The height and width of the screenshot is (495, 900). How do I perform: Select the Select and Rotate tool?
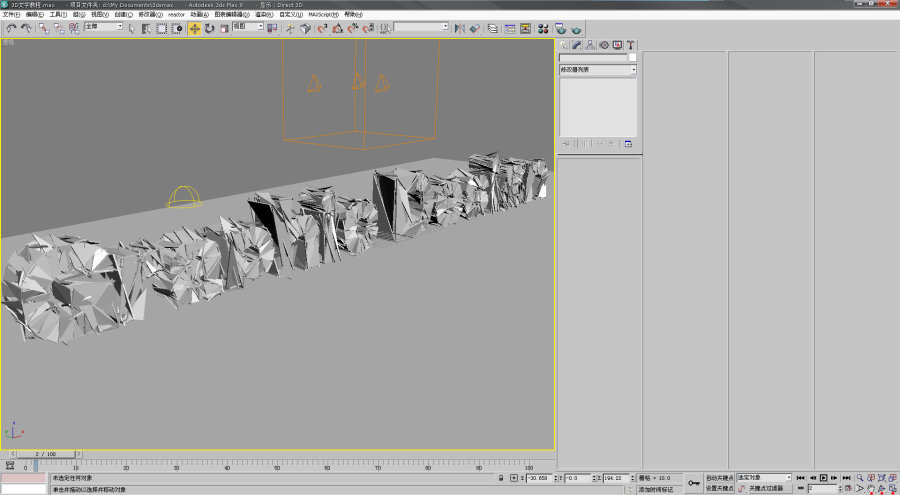(x=210, y=28)
